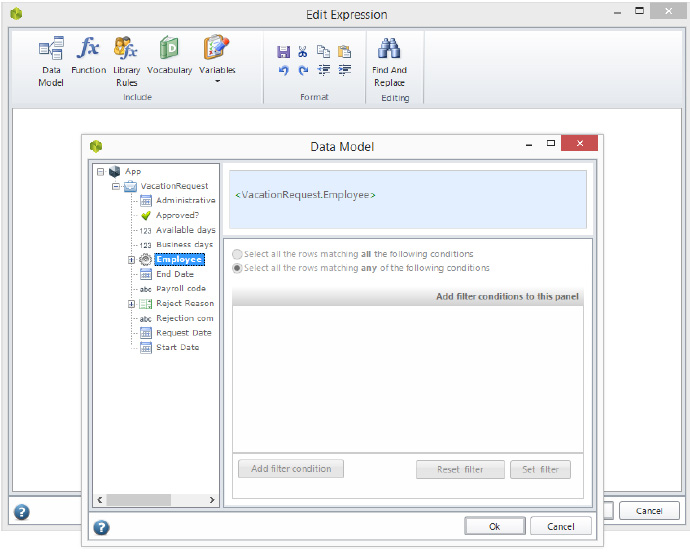Click the Redo arrow icon

[x=303, y=70]
